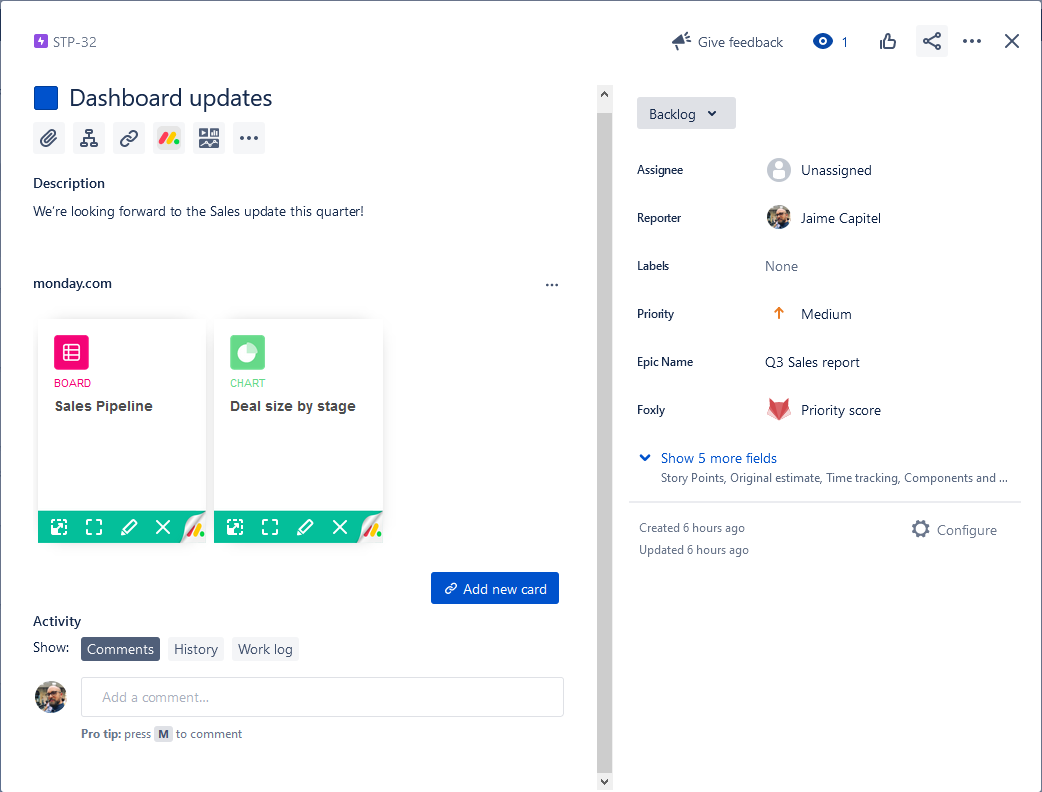Edit the Sales update description text
This screenshot has height=792, width=1042.
coord(198,211)
